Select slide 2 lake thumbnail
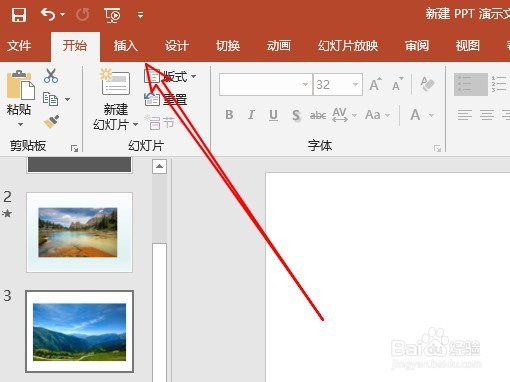 pos(79,232)
